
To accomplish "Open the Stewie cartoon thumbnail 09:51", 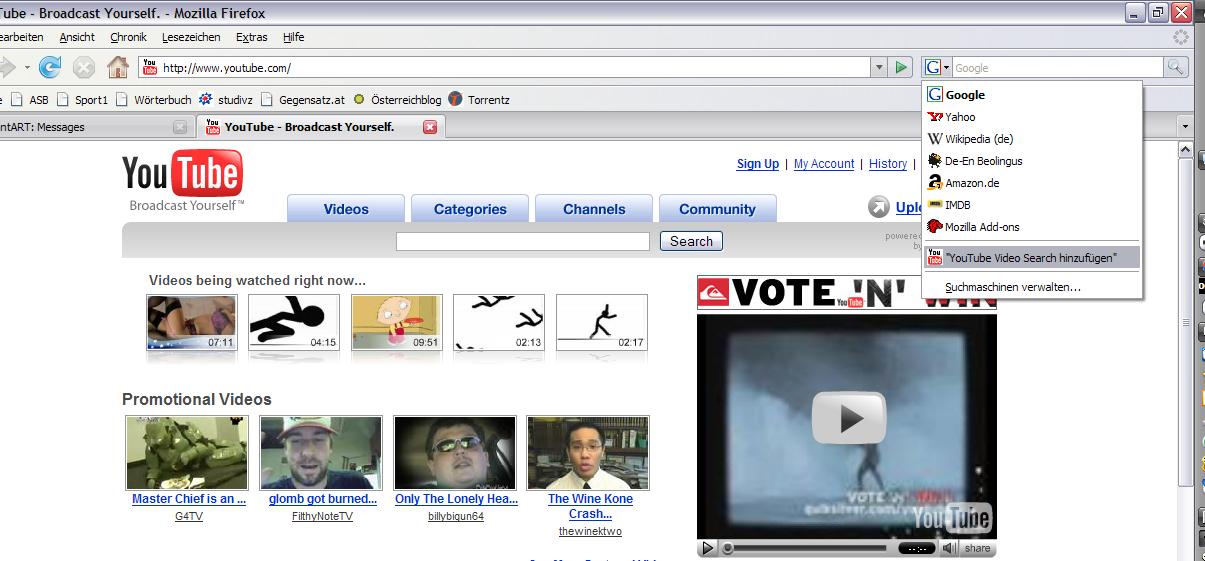I will (397, 322).
